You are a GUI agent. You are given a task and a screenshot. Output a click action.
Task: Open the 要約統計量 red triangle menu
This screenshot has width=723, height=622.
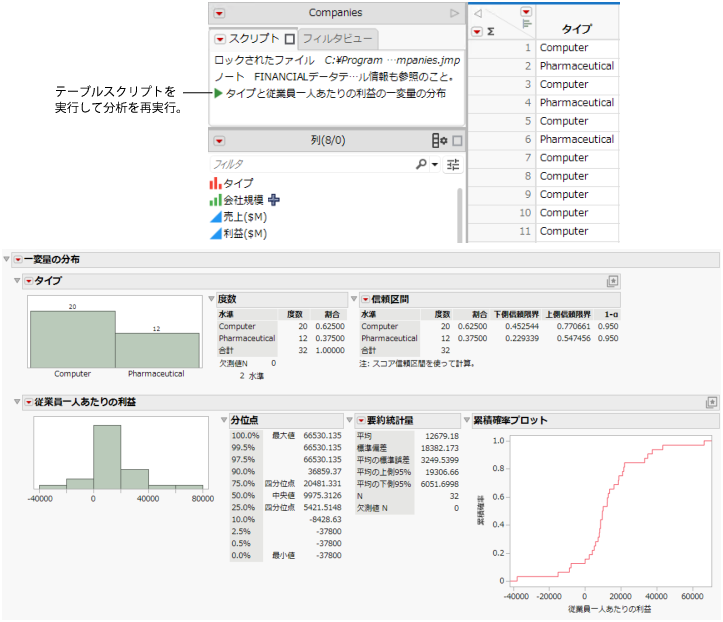click(x=361, y=421)
